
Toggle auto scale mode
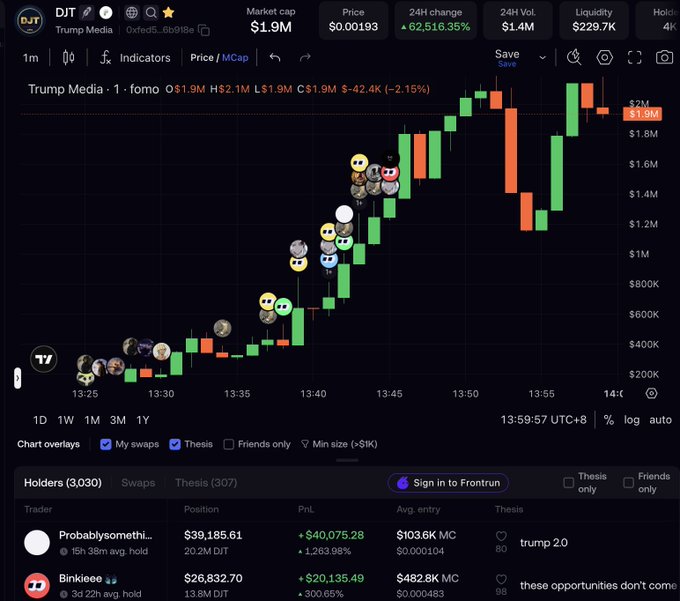pyautogui.click(x=660, y=420)
